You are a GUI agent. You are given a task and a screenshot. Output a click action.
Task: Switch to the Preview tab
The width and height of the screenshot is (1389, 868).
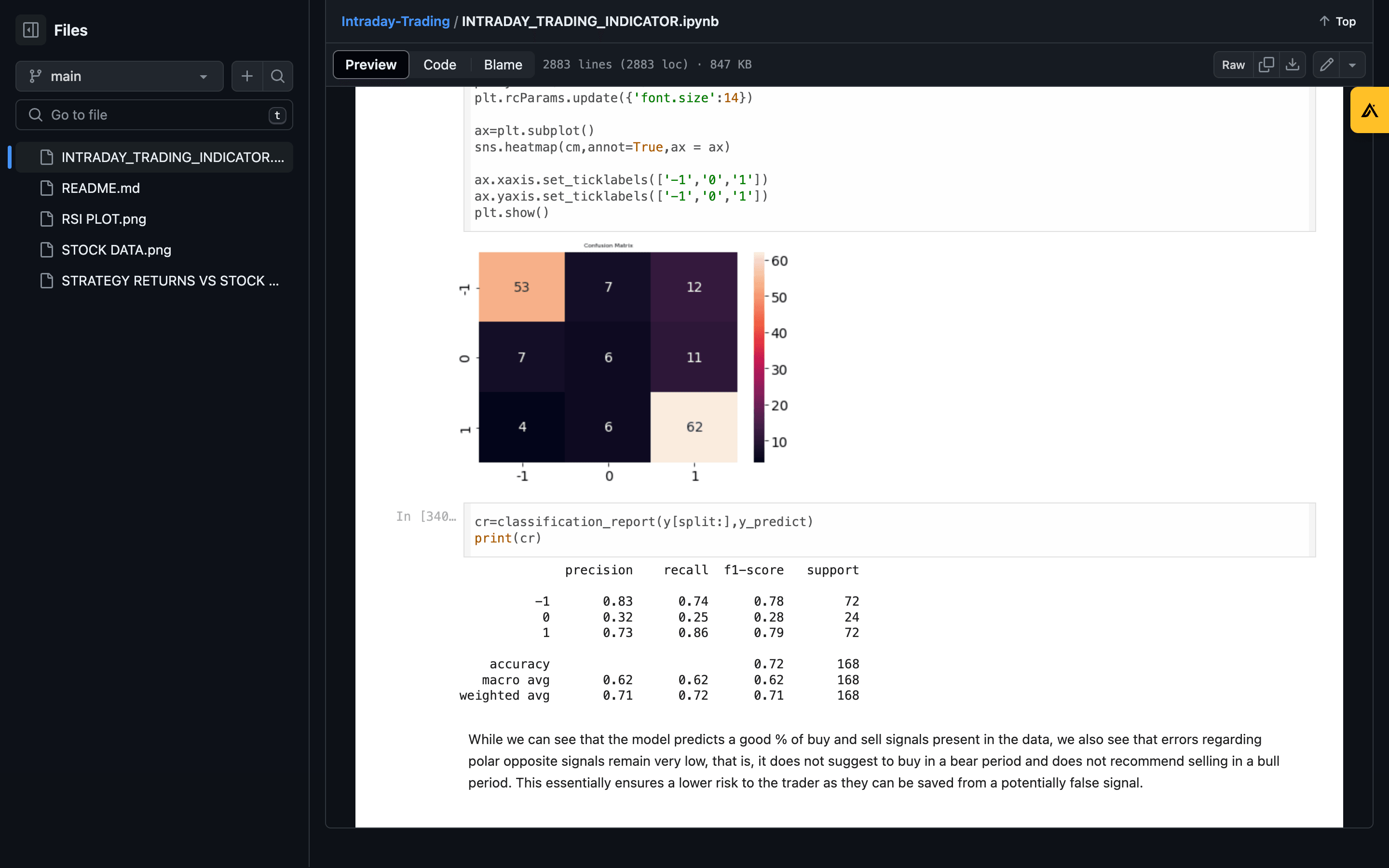click(371, 64)
